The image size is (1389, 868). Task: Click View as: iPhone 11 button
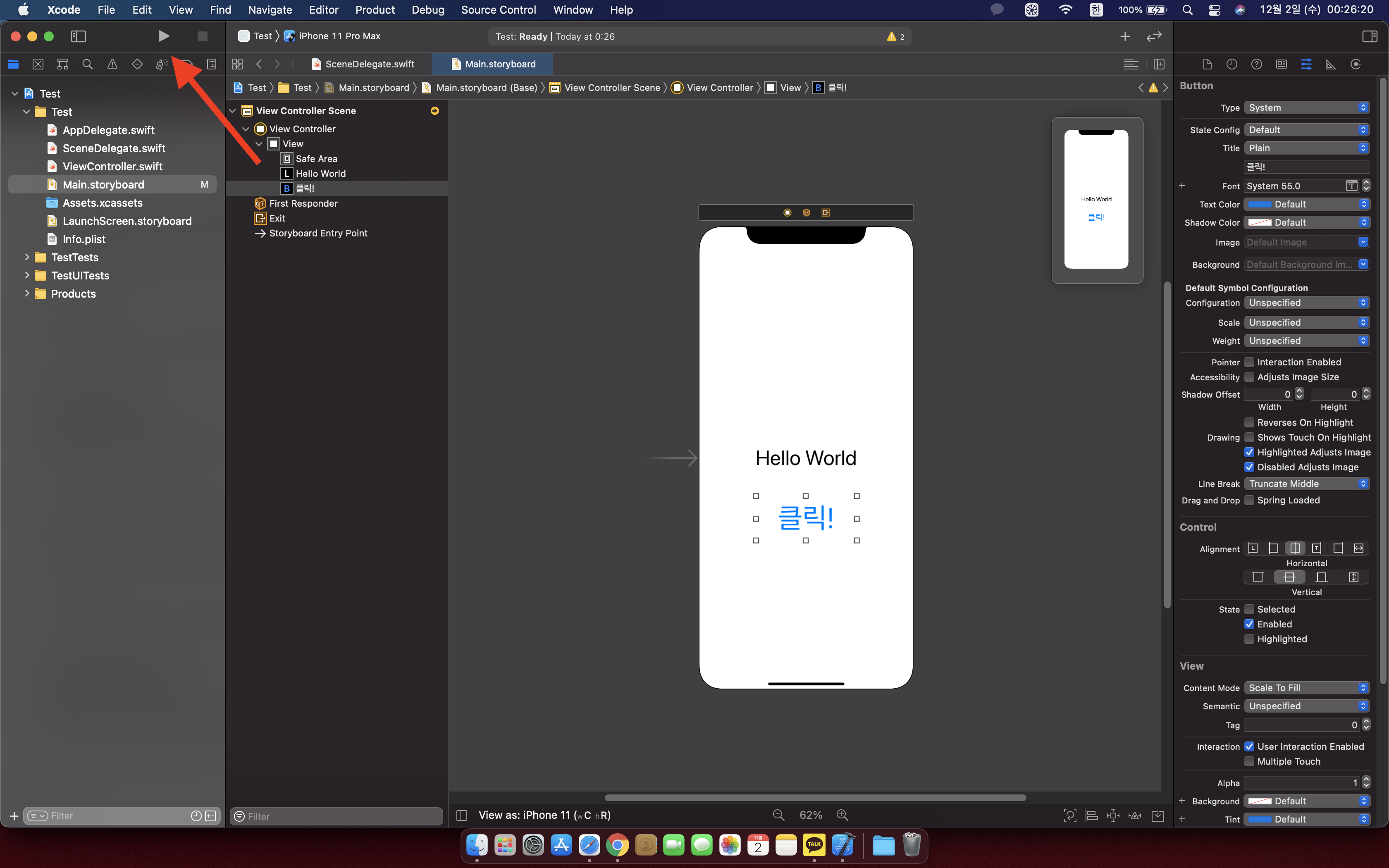point(545,815)
